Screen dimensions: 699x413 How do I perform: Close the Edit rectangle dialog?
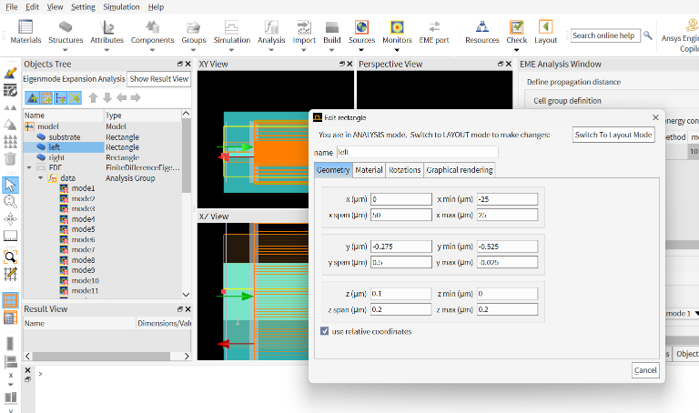[x=655, y=117]
